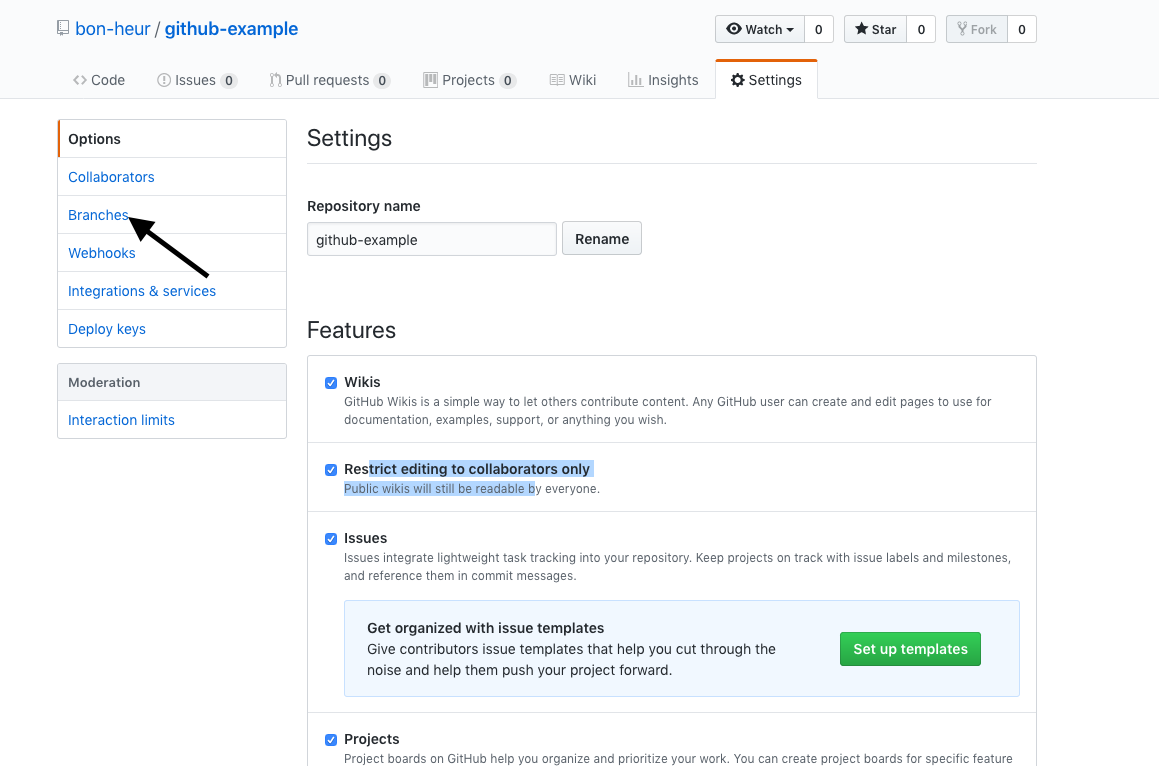Click the repository book icon beside bon-heur

pyautogui.click(x=63, y=28)
